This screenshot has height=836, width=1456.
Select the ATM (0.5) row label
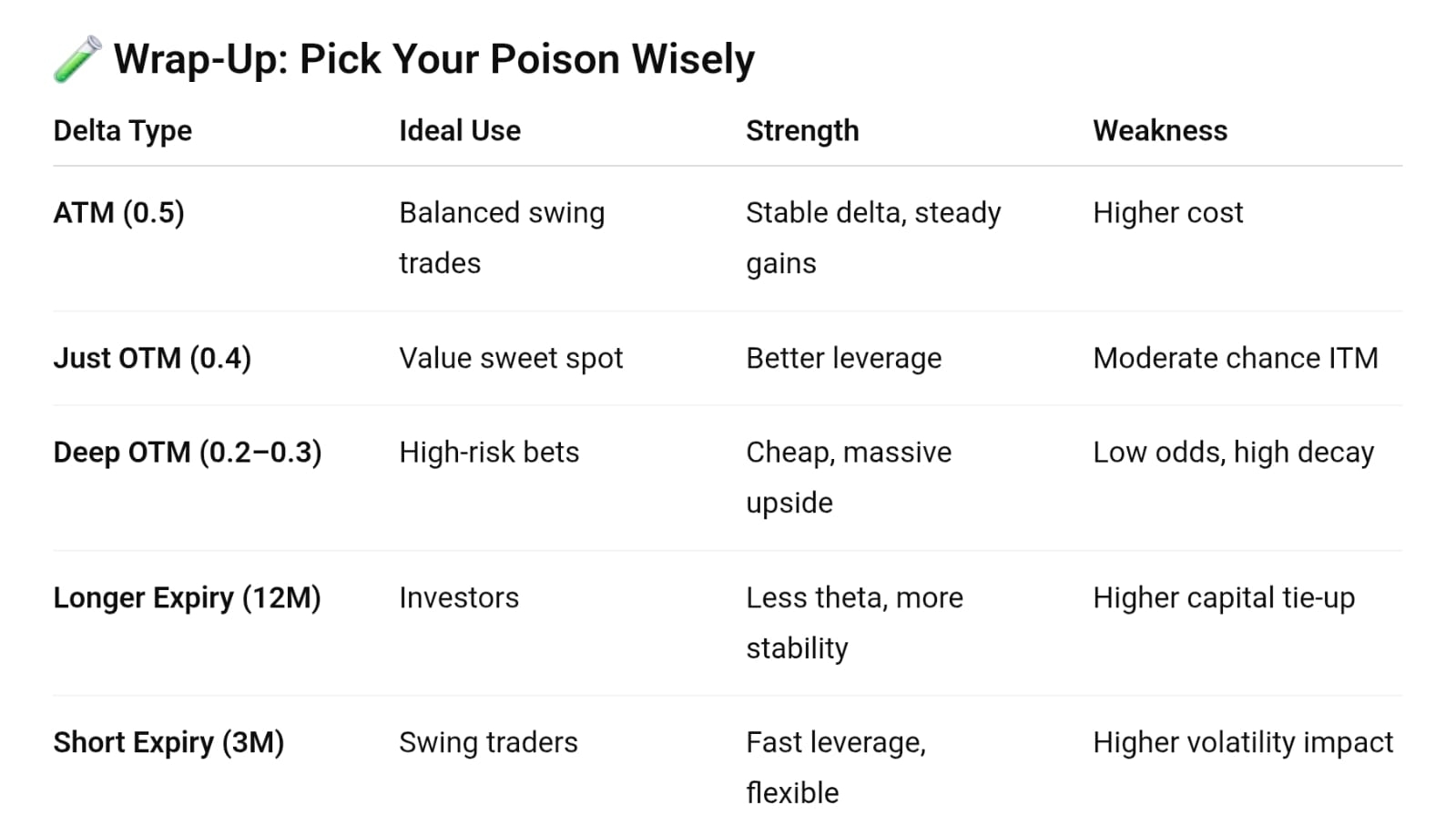tap(119, 213)
